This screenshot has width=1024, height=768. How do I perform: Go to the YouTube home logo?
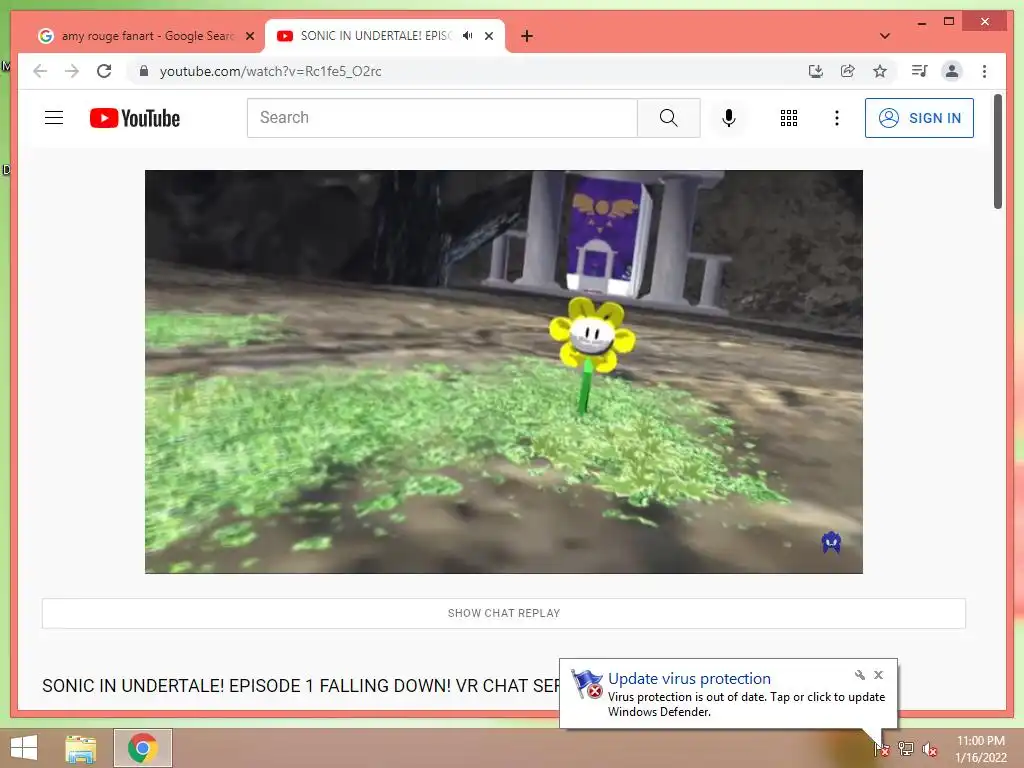(x=135, y=118)
